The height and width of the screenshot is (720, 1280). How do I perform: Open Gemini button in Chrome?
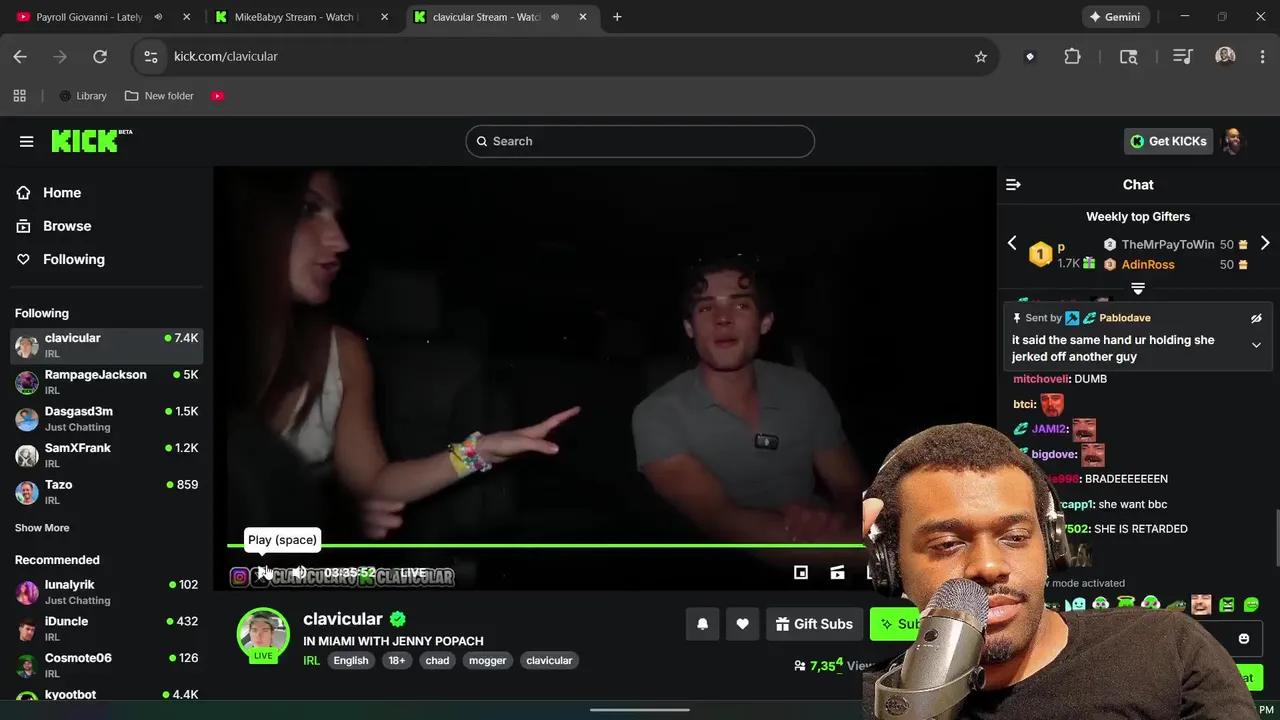pos(1114,17)
